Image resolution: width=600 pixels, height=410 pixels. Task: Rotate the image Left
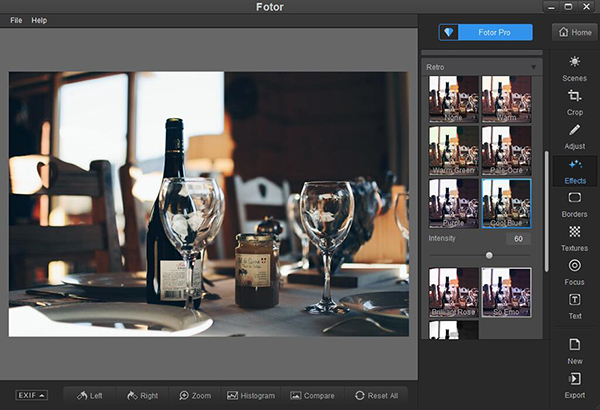[x=89, y=395]
